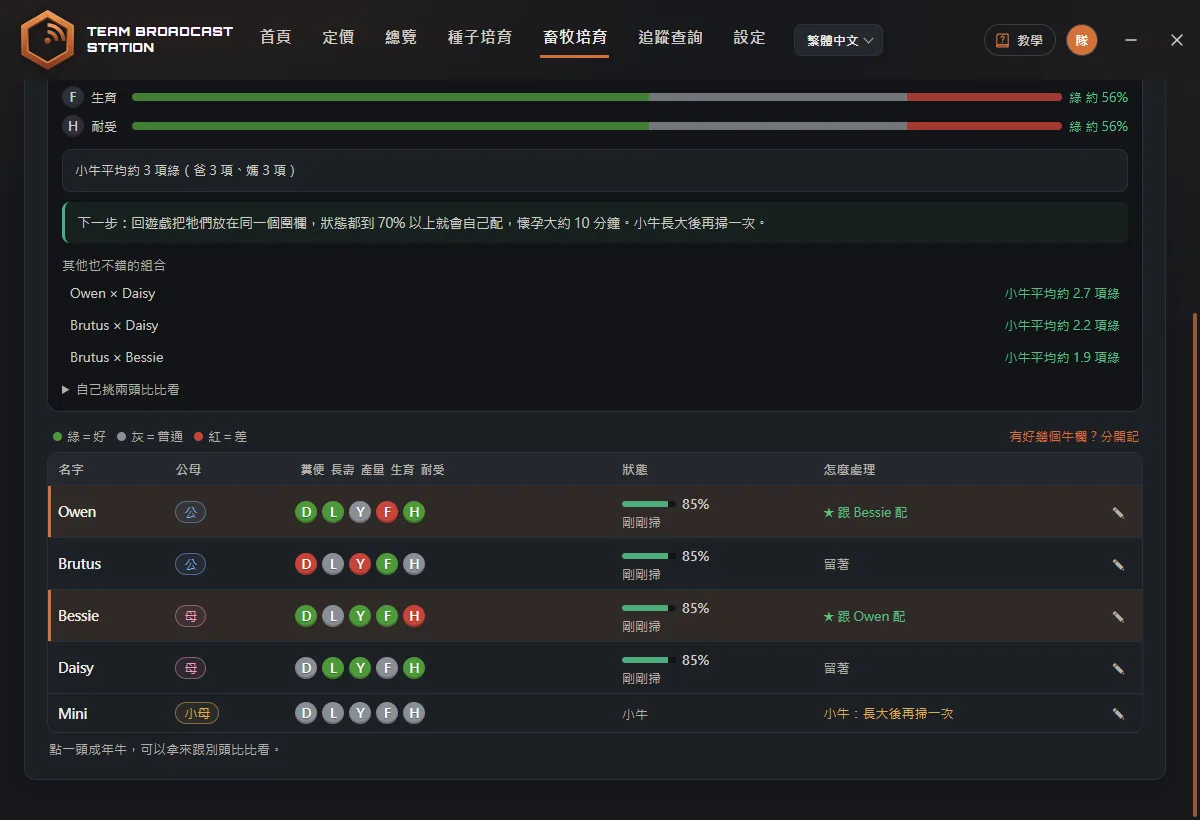Click the F icon beside 生育 bar
The width and height of the screenshot is (1200, 820).
(72, 97)
